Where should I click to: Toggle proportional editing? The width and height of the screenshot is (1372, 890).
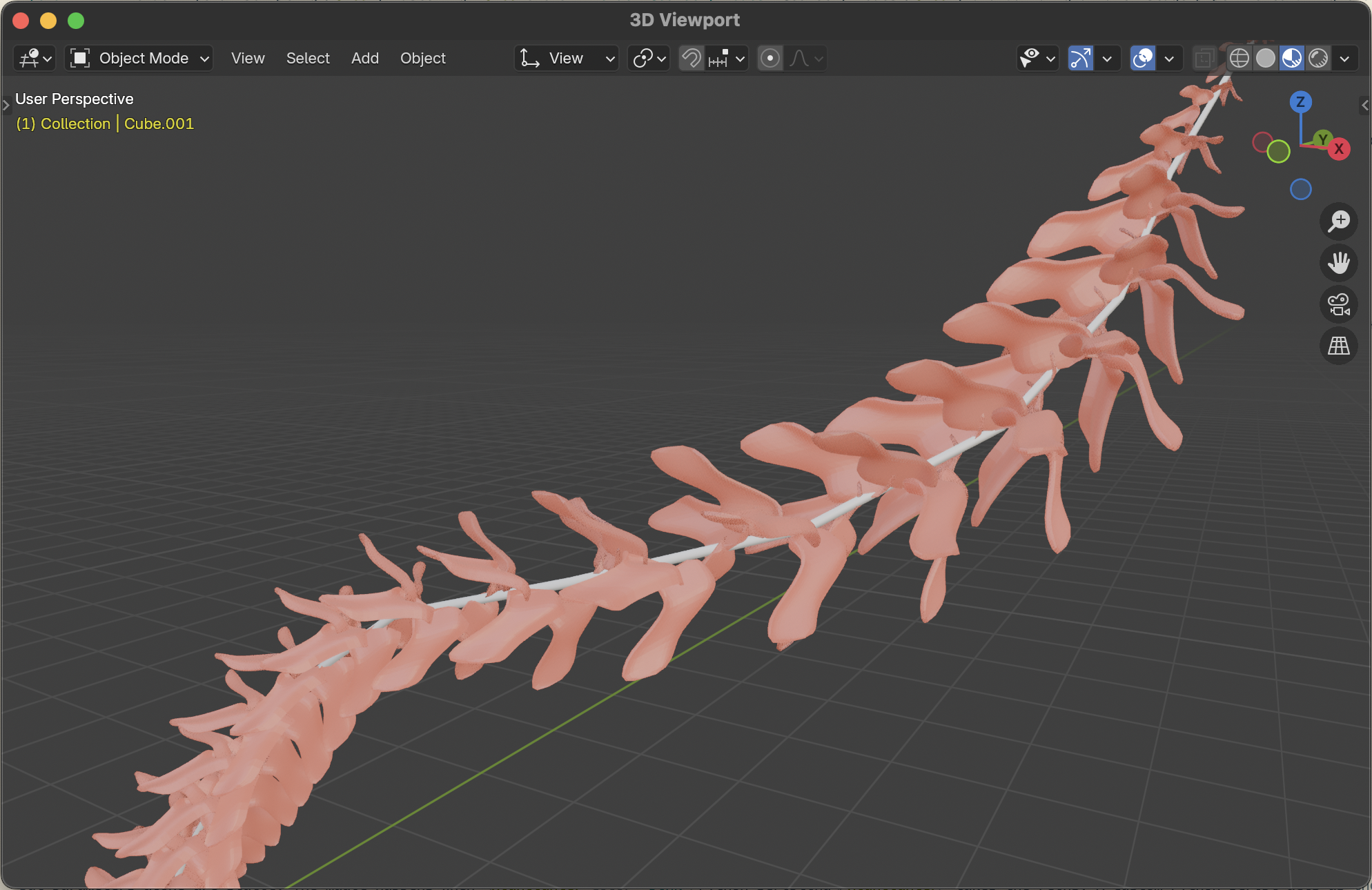(x=770, y=58)
